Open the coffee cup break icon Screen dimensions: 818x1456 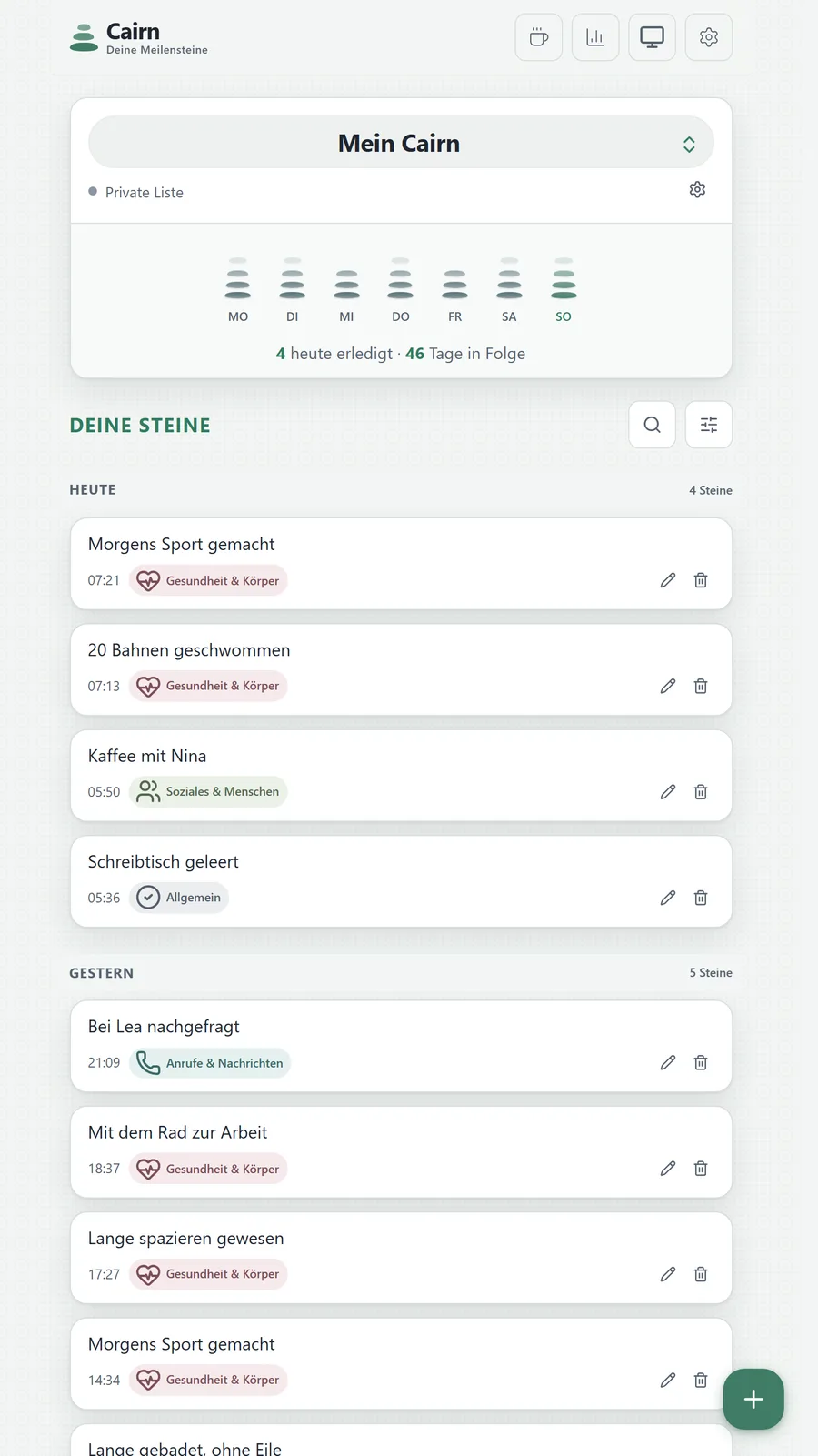point(538,37)
